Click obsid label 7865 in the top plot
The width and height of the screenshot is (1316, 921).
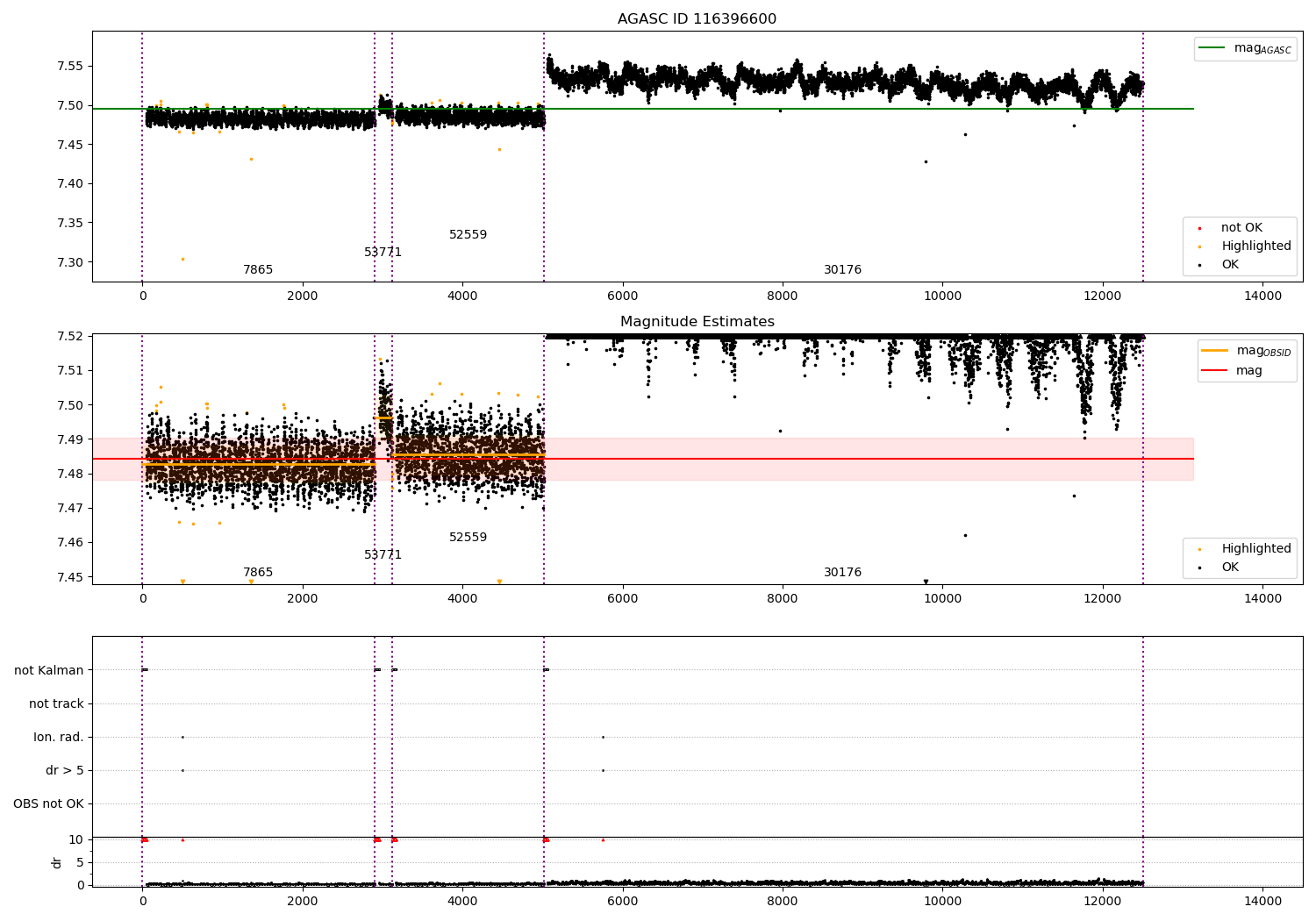pos(258,270)
